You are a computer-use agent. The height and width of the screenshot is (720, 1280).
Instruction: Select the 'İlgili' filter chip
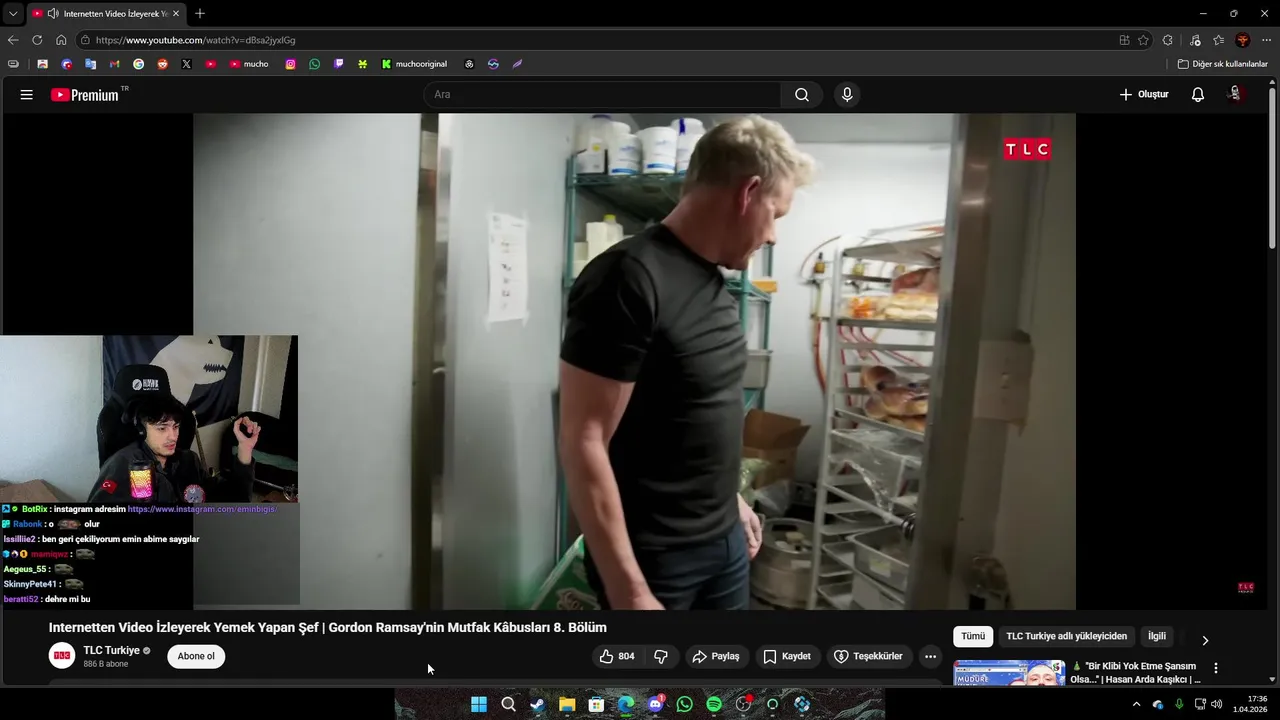[1157, 636]
